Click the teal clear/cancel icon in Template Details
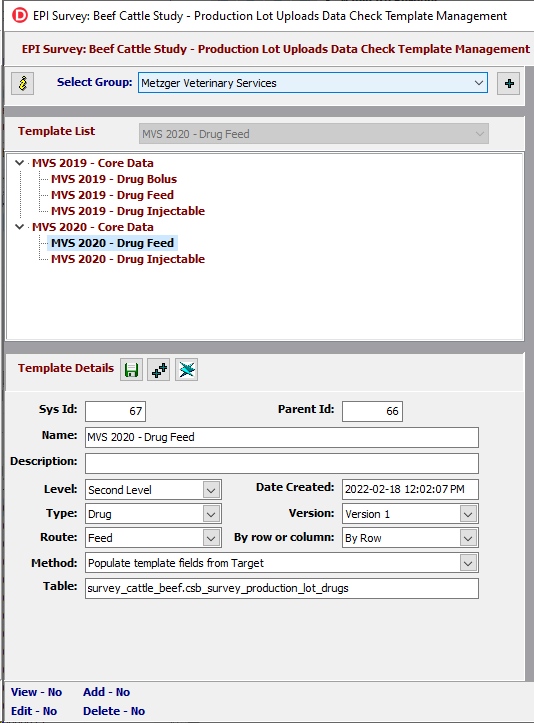The height and width of the screenshot is (723, 534). pos(187,370)
